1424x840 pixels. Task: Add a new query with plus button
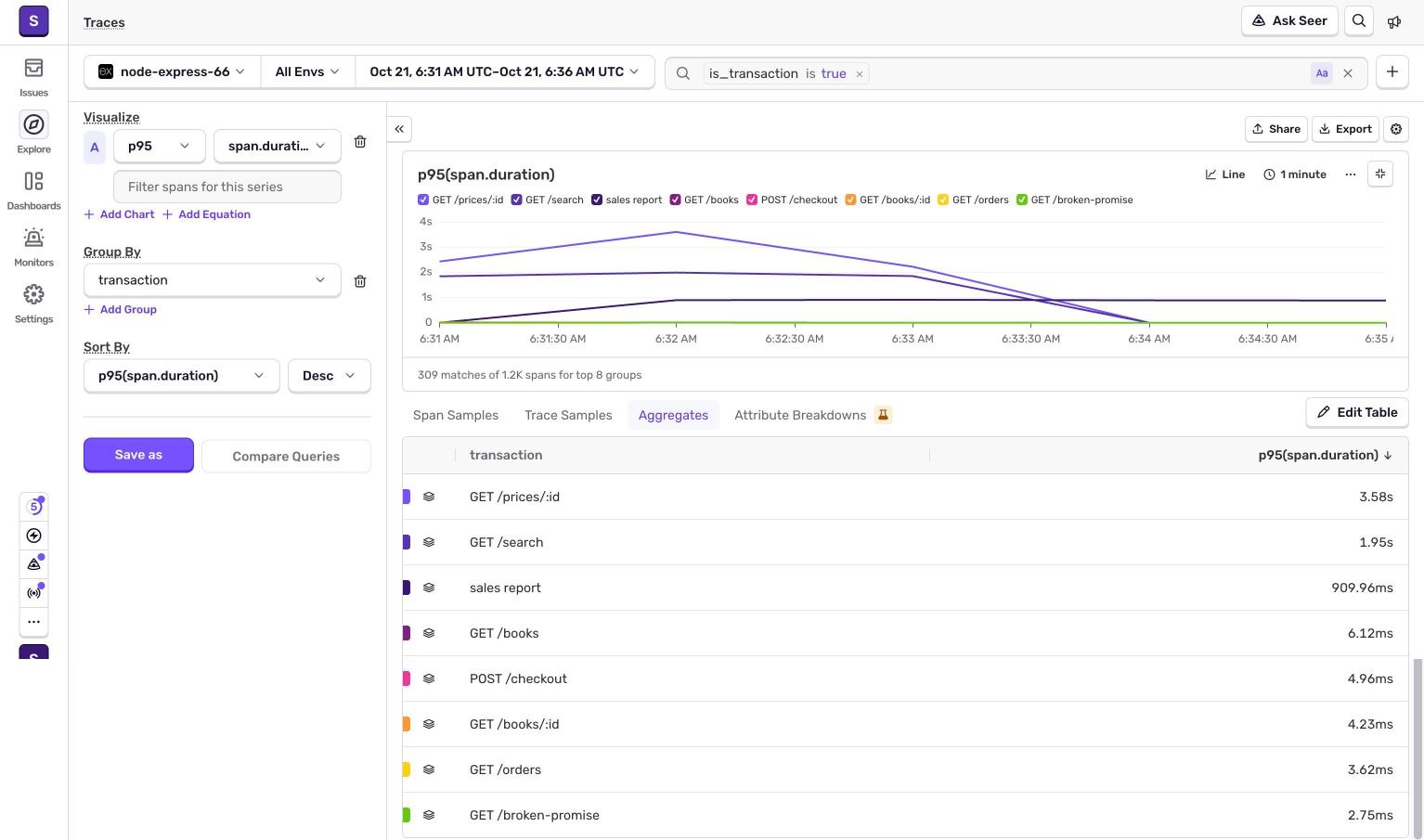(x=1392, y=71)
